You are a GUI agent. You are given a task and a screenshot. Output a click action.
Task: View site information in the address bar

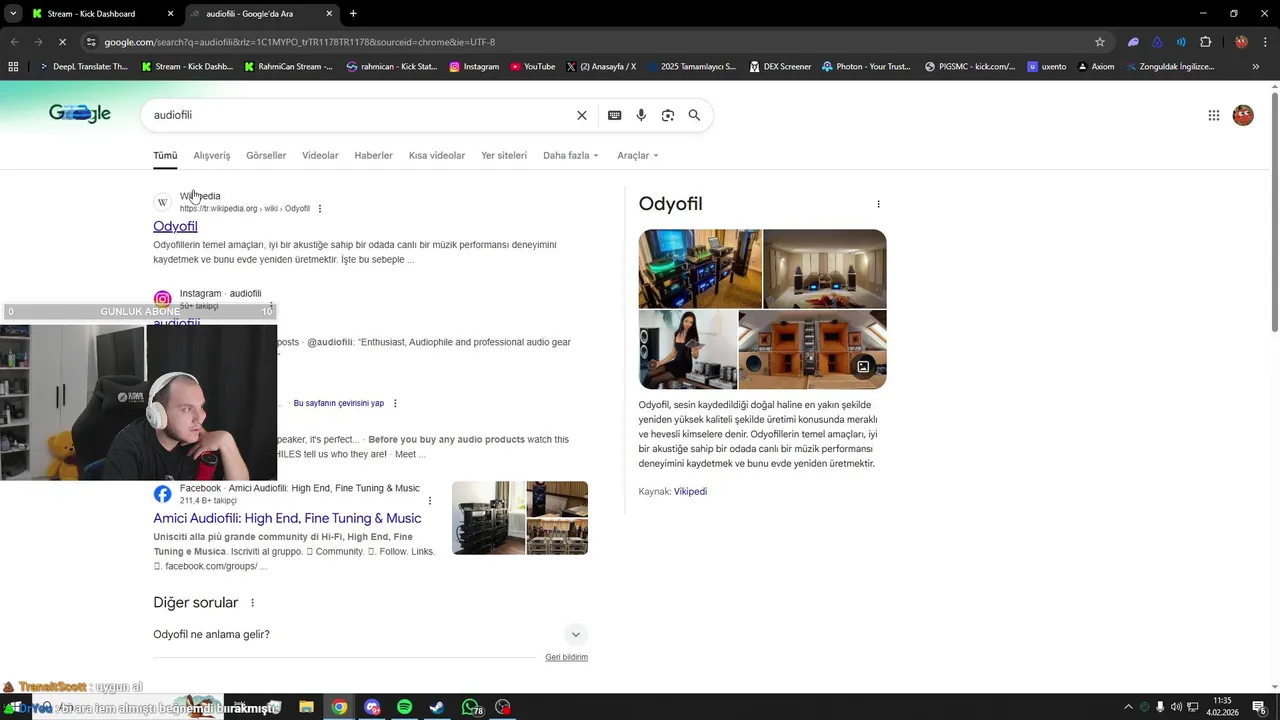click(91, 42)
